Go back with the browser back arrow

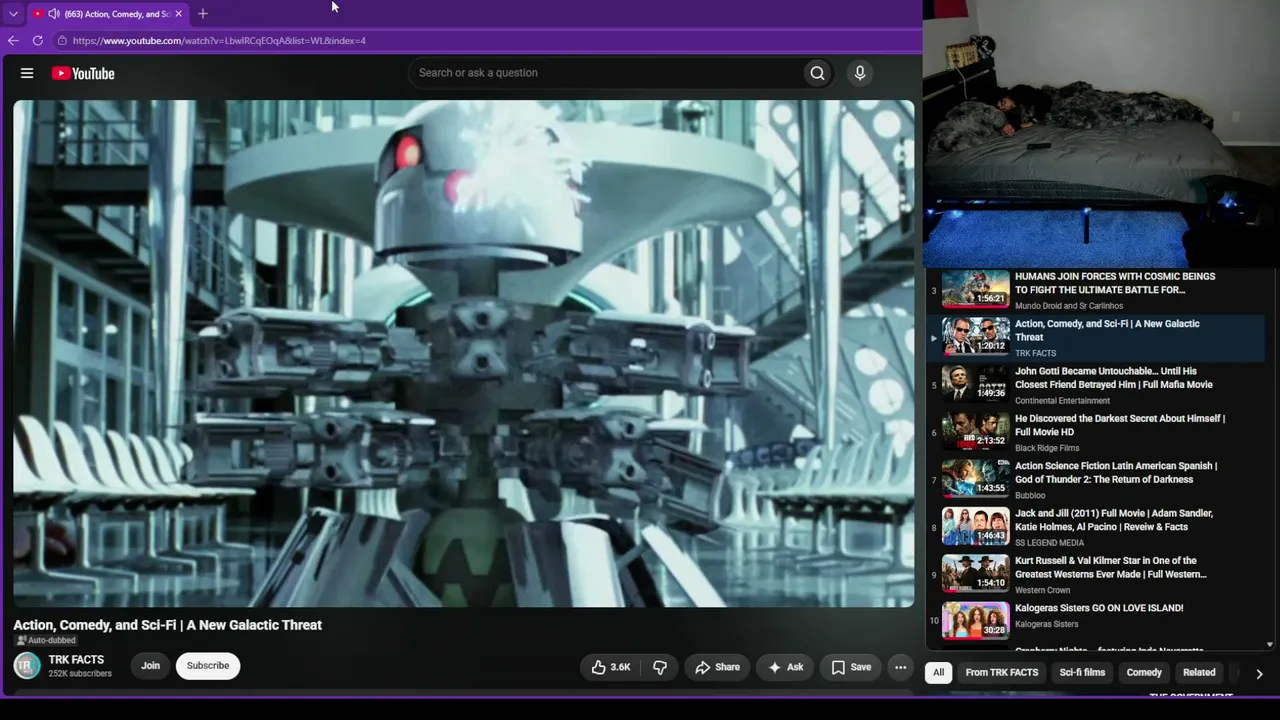pyautogui.click(x=13, y=41)
